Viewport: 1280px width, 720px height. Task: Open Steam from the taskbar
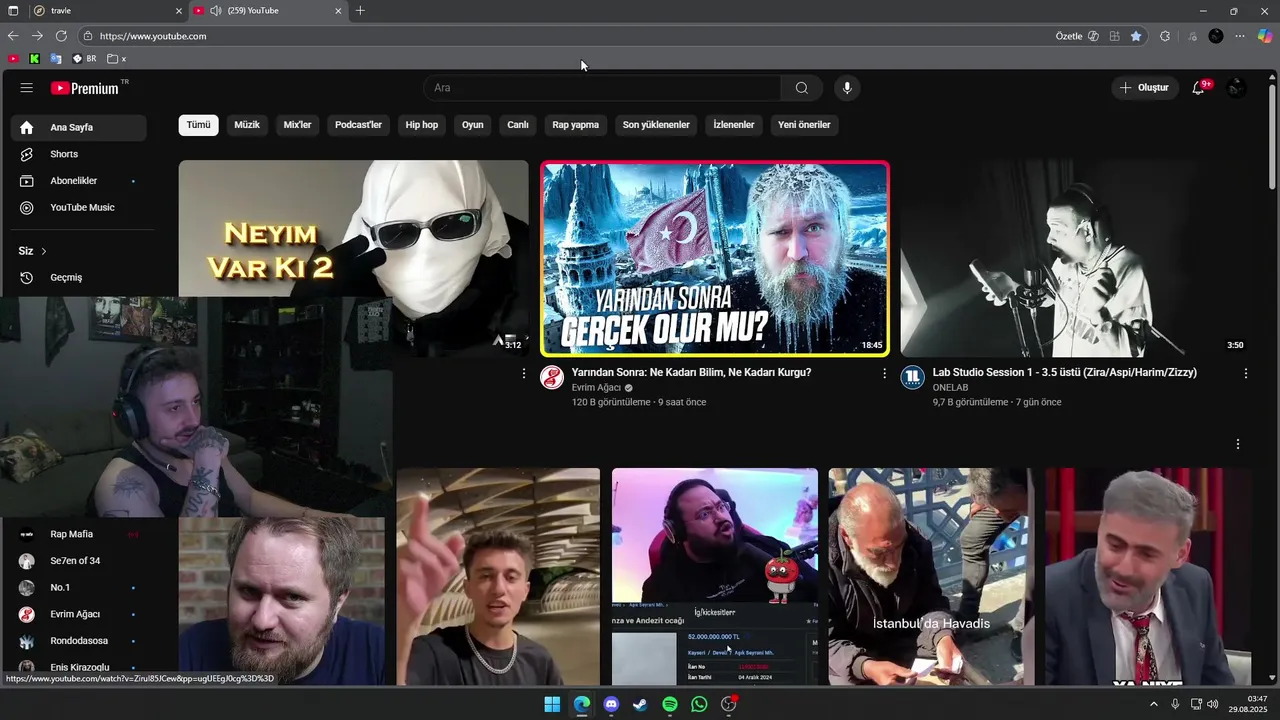coord(641,705)
